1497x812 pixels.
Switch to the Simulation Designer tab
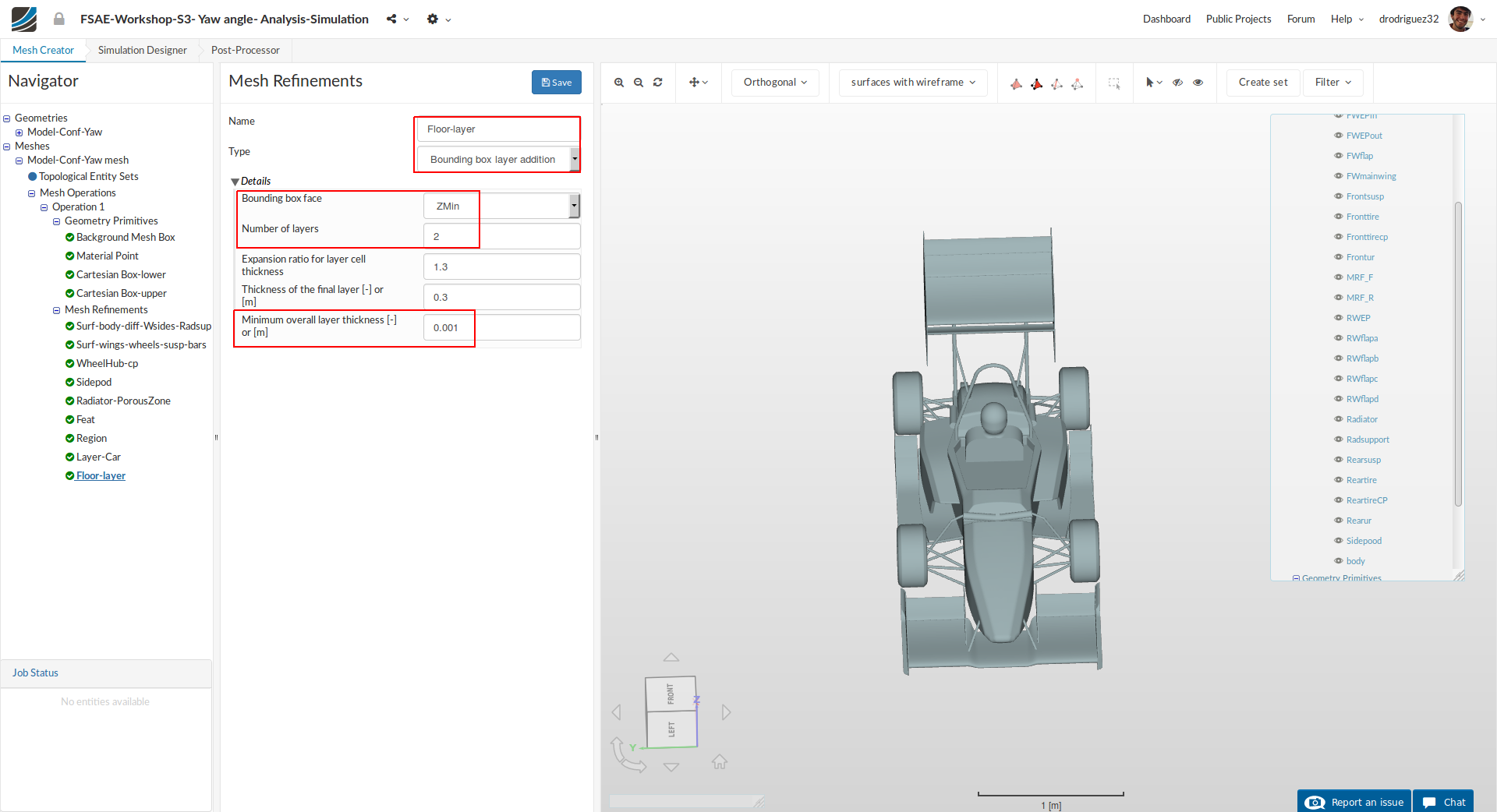pos(142,50)
